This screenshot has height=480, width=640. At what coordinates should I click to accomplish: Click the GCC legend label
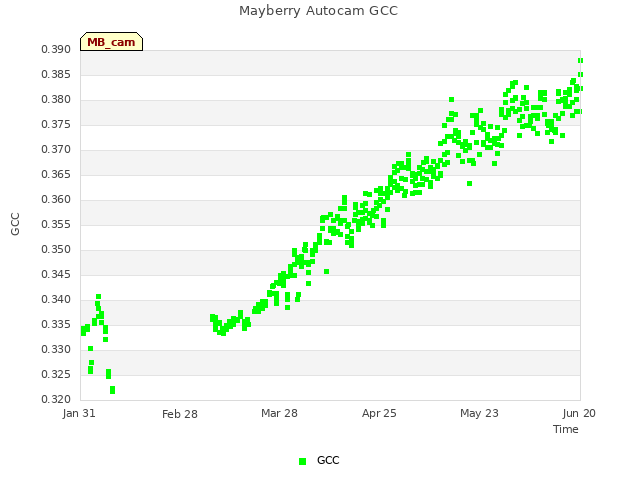pos(328,460)
